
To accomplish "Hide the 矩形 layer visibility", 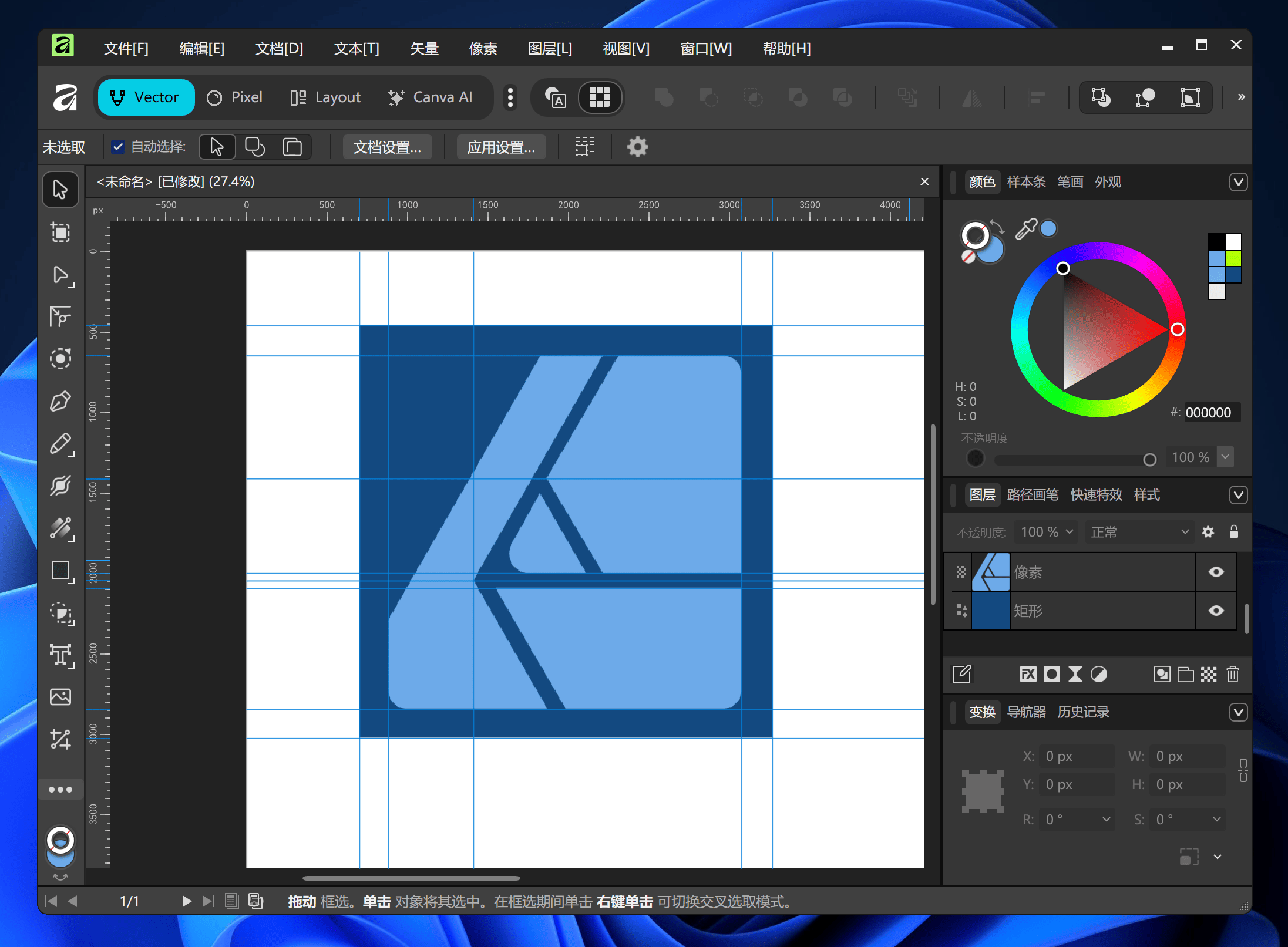I will click(1216, 611).
